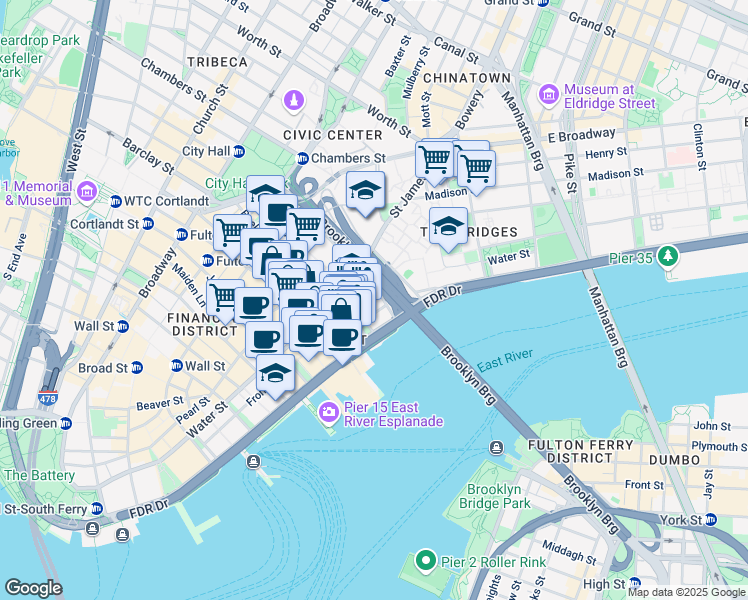Click the South Ferry MTA subway icon
The height and width of the screenshot is (600, 748).
tap(97, 509)
